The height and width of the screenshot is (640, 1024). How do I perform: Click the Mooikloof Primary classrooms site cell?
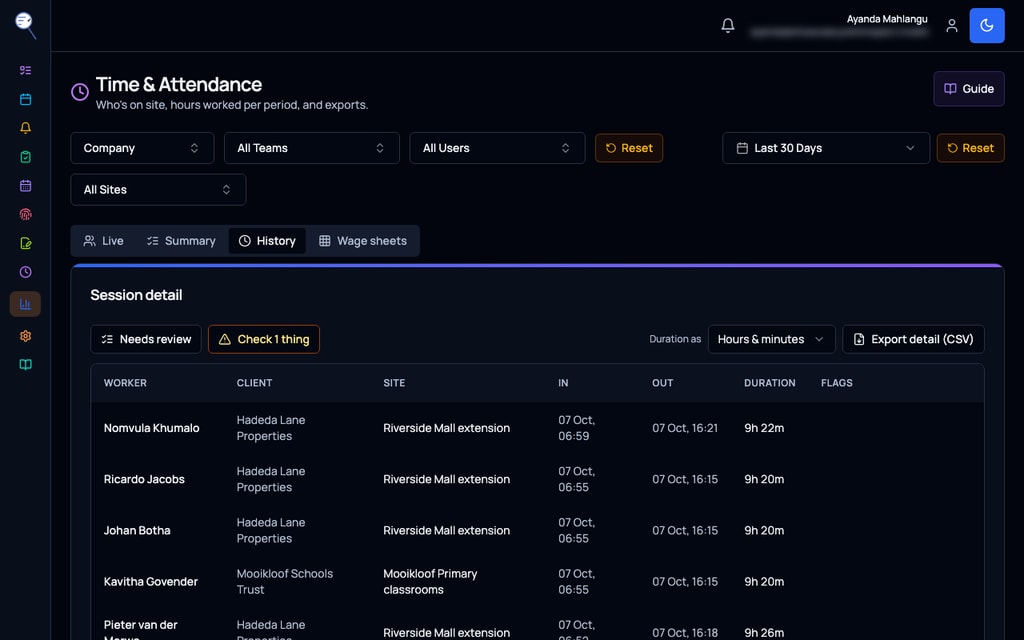coord(430,582)
